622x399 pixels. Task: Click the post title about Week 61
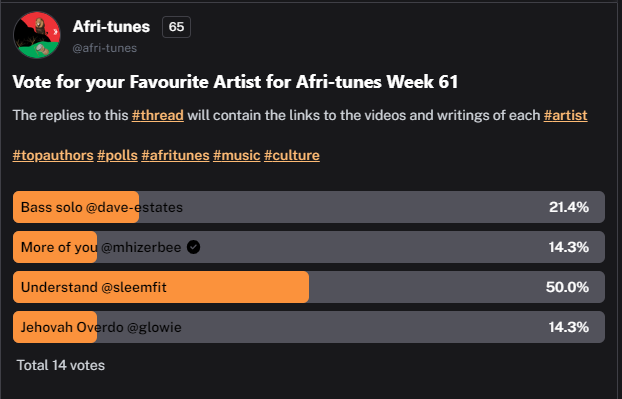point(235,82)
